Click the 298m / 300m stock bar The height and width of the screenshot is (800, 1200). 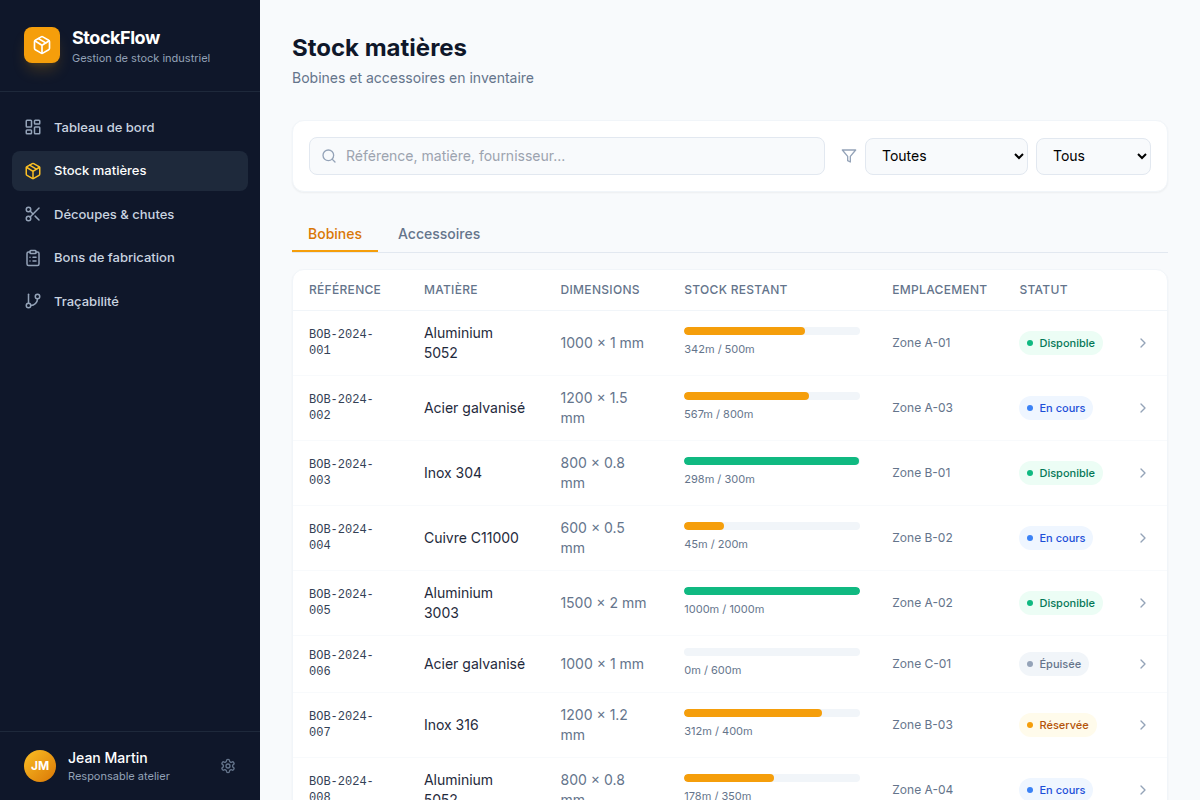coord(772,461)
